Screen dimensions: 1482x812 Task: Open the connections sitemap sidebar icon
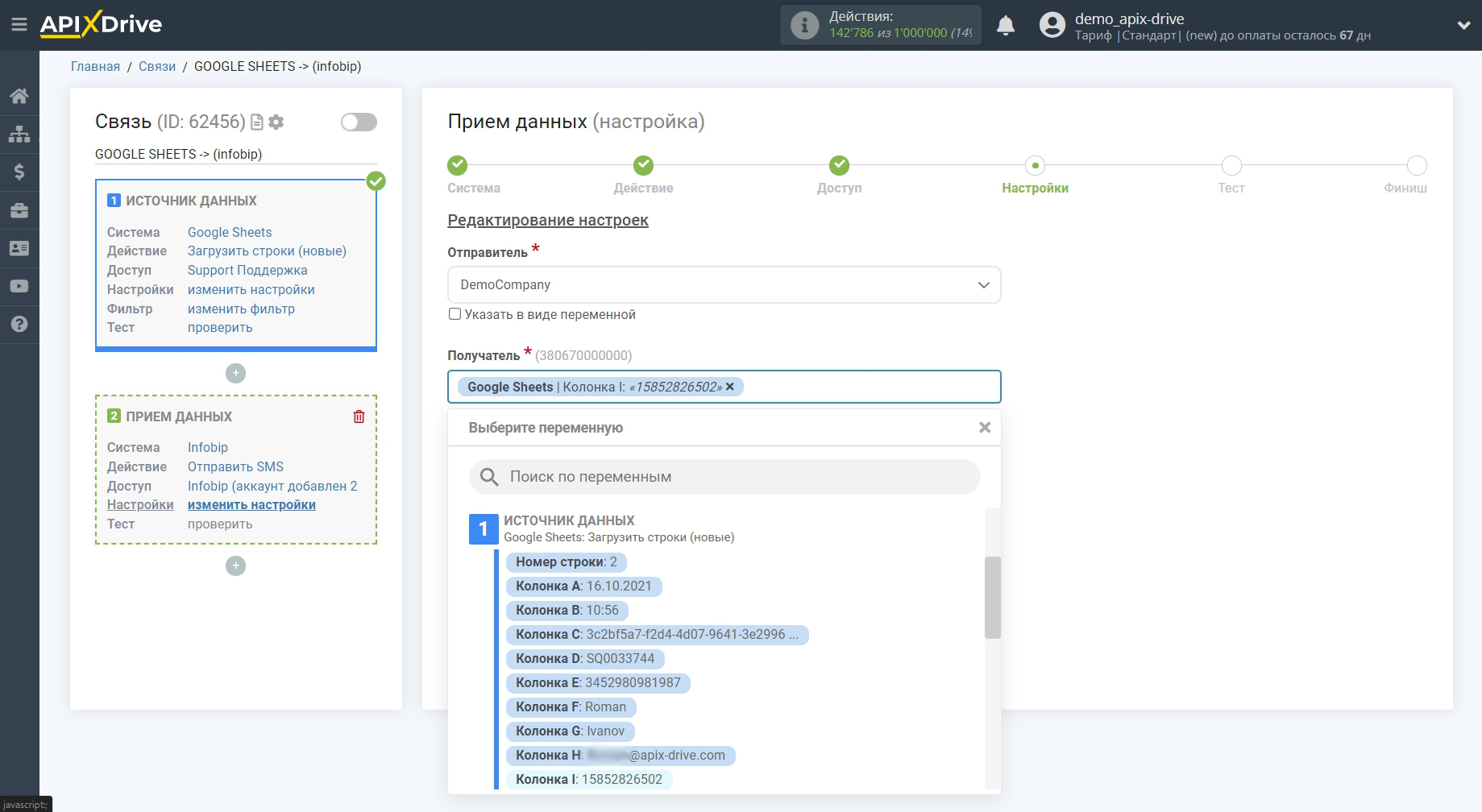[x=19, y=134]
